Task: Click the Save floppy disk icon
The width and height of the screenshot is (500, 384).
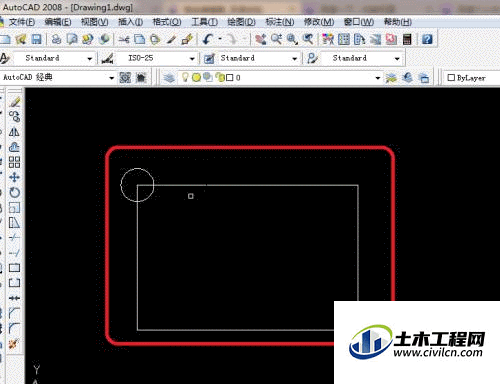Action: pos(36,39)
